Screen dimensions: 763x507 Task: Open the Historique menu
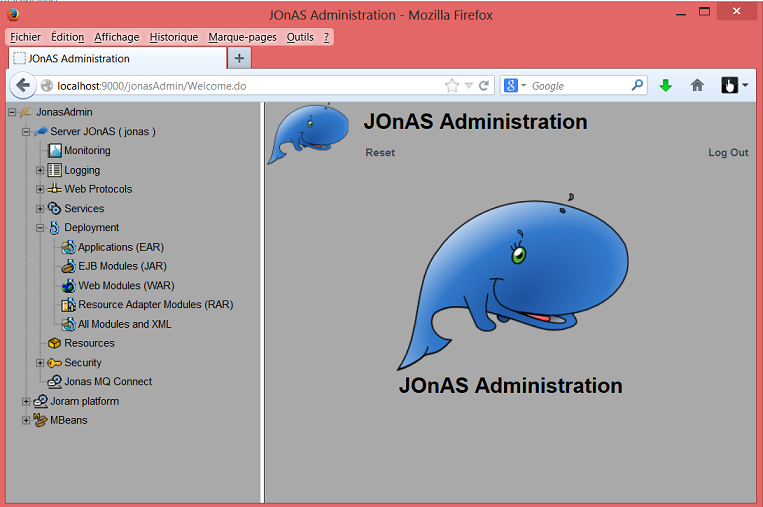[173, 37]
